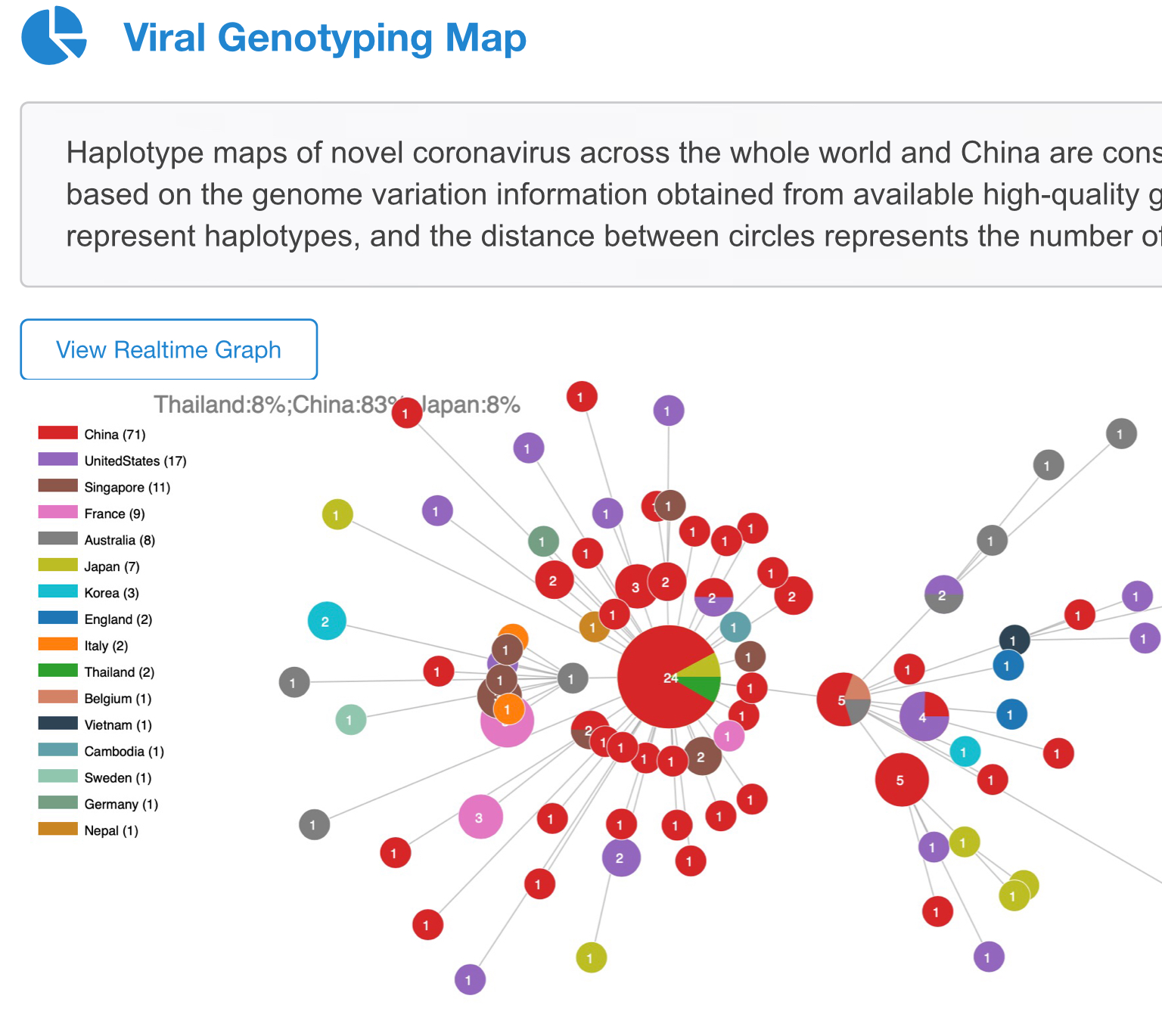Screen dimensions: 1162x1036
Task: Click the Japan yellow-green legend swatch
Action: coord(58,566)
